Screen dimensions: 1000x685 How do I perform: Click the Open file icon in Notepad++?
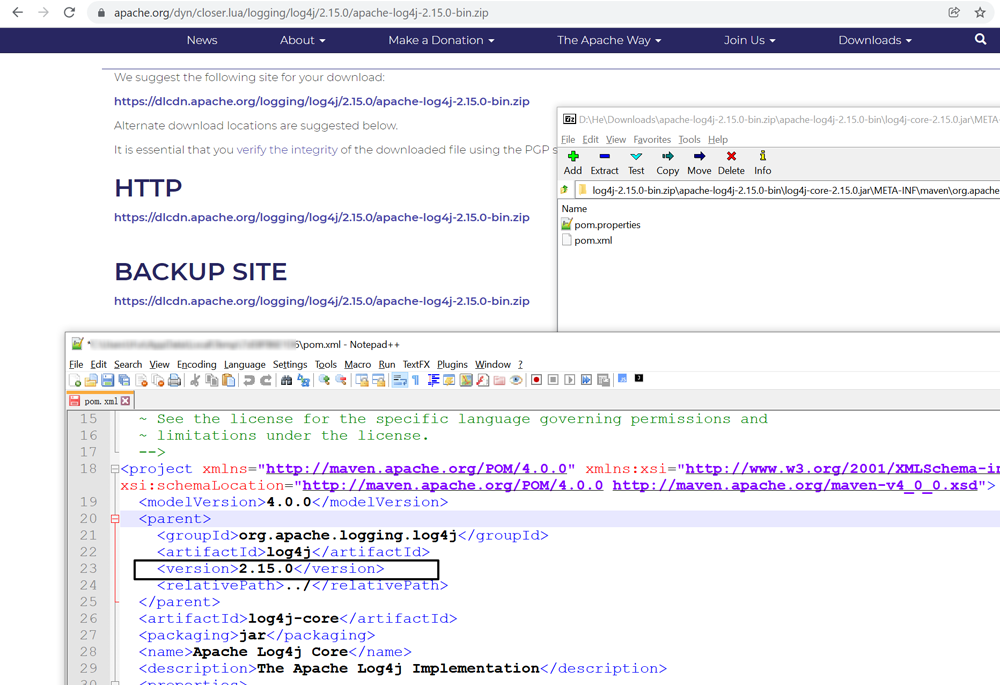point(91,381)
